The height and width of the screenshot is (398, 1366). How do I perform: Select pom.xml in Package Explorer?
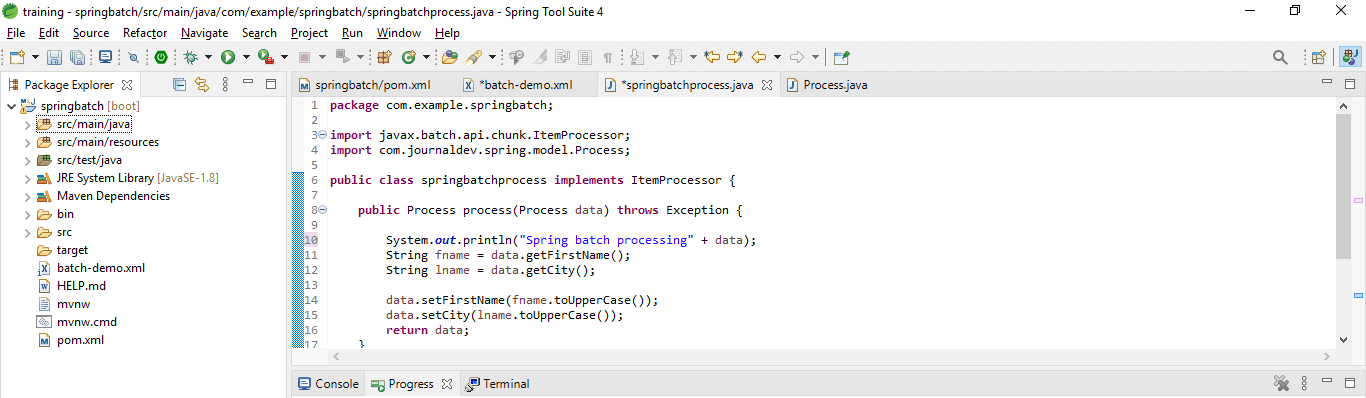coord(70,340)
